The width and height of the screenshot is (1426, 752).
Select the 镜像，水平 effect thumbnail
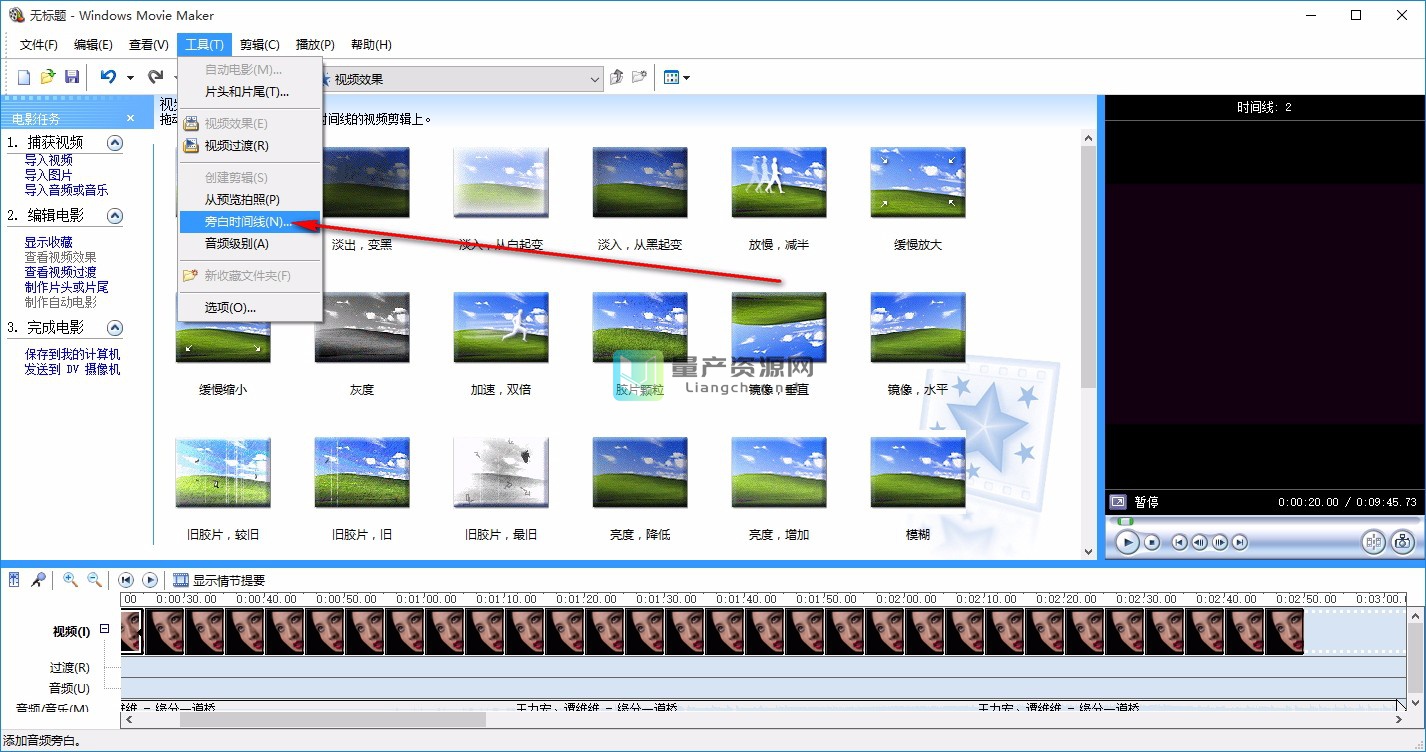click(x=918, y=328)
